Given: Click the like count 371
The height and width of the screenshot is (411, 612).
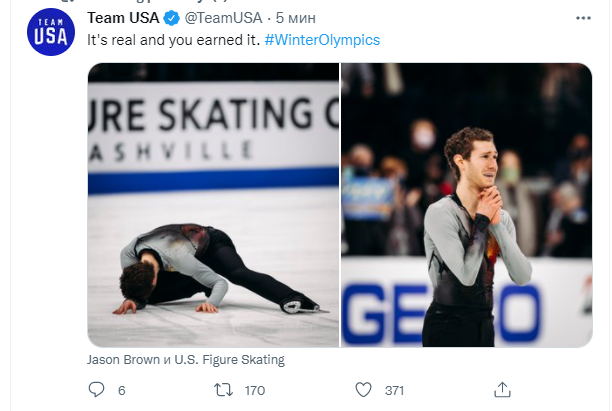Looking at the screenshot, I should pos(394,390).
